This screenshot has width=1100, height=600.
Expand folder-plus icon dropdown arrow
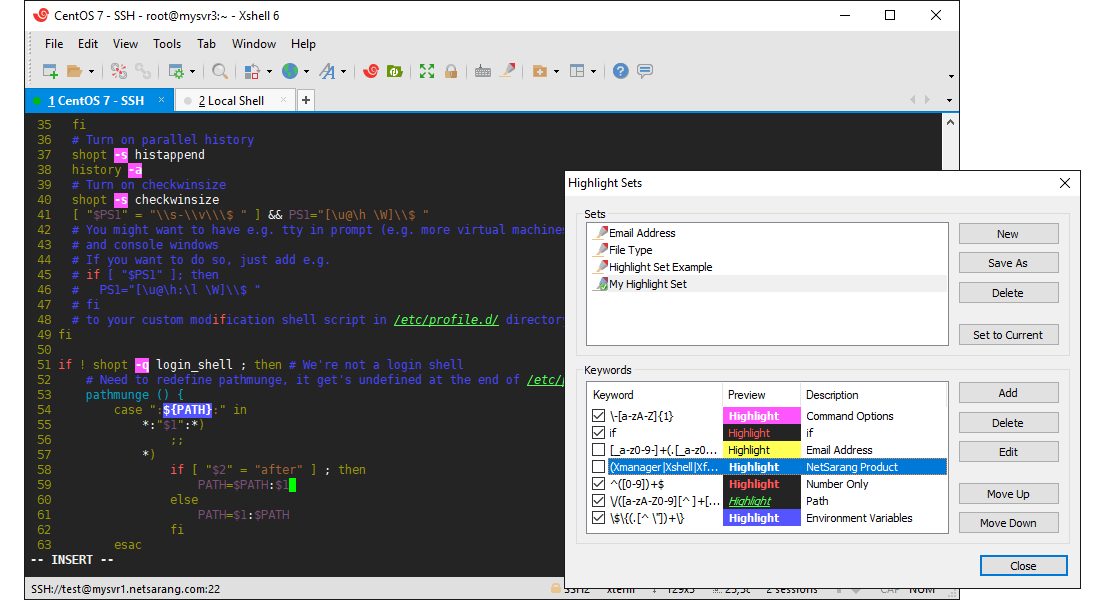[556, 72]
